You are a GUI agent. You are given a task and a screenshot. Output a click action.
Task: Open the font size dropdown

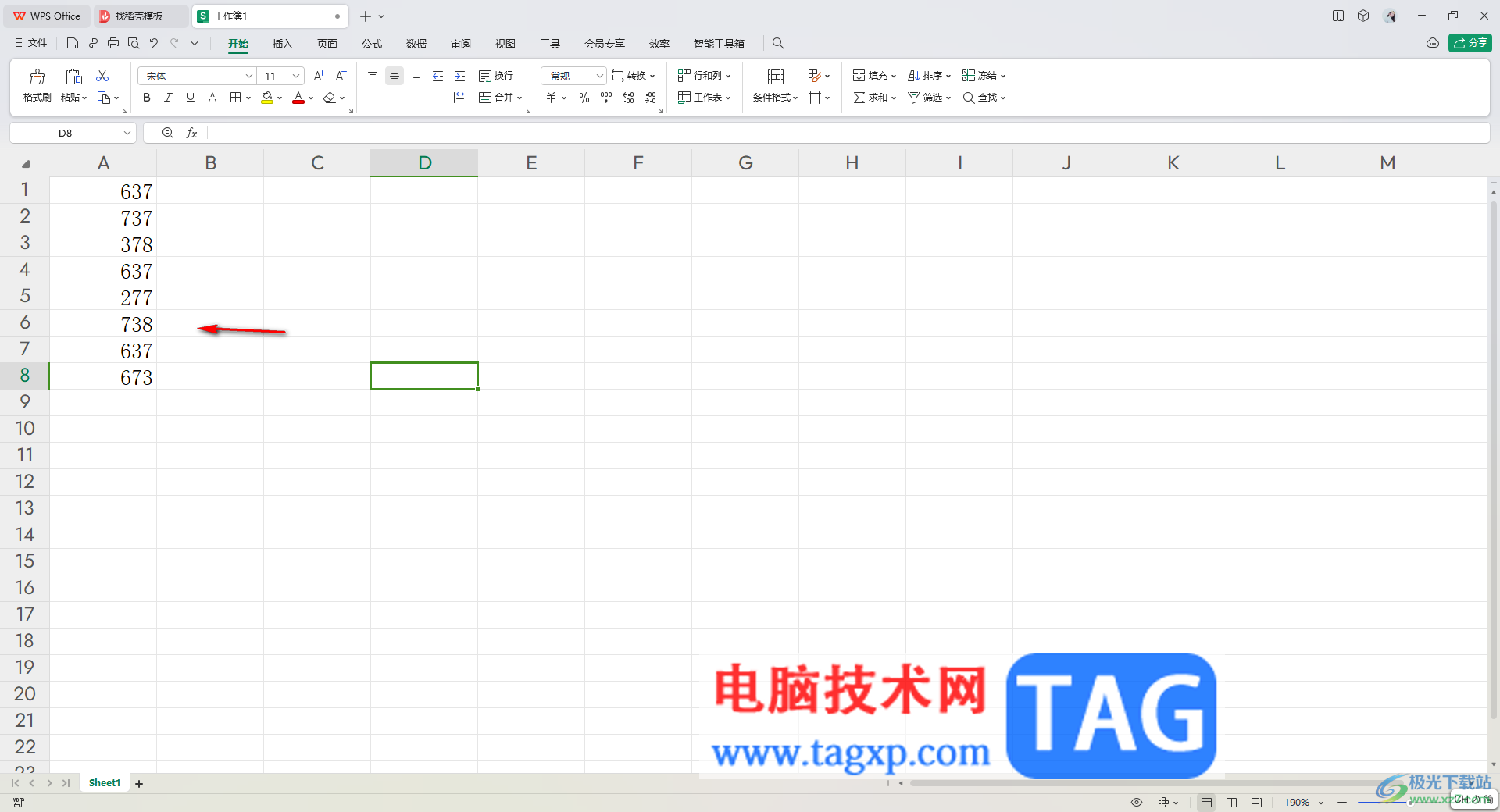296,76
